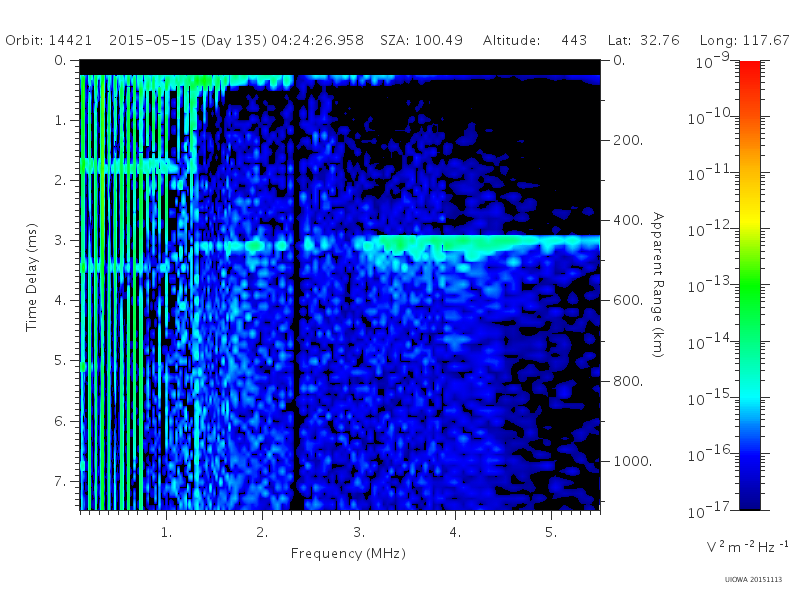Click the '2.' tick on time delay axis
The height and width of the screenshot is (600, 800).
pos(61,181)
